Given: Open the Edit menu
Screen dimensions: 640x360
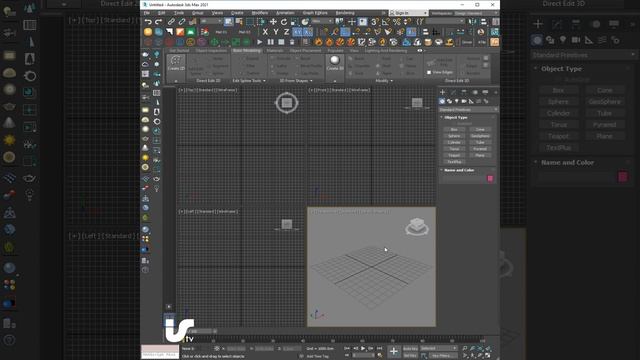Looking at the screenshot, I should click(x=162, y=13).
